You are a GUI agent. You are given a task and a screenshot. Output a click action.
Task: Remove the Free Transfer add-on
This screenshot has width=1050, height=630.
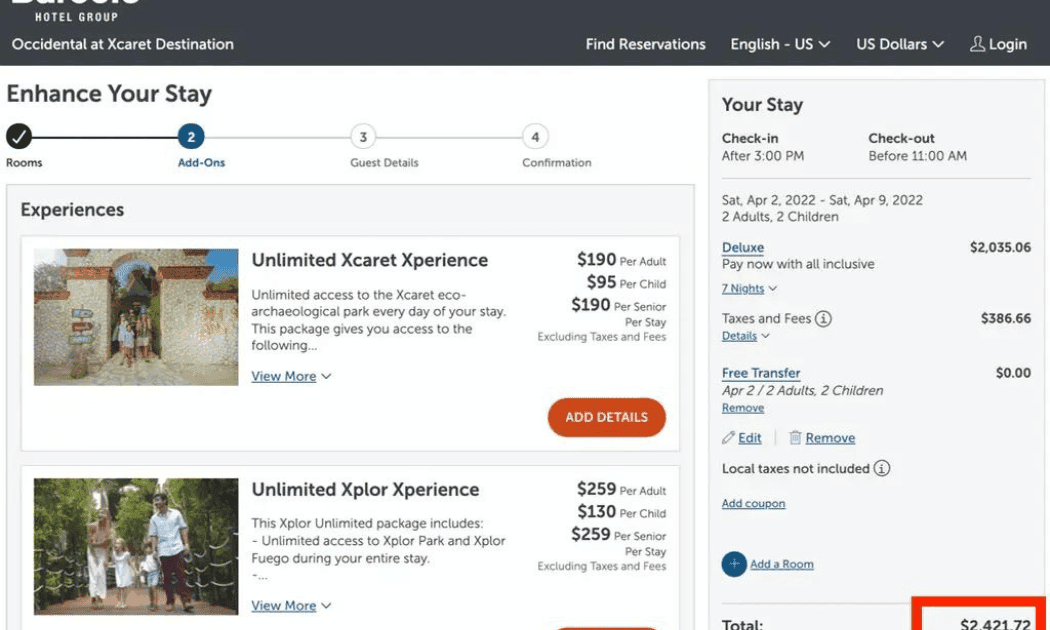[x=743, y=407]
